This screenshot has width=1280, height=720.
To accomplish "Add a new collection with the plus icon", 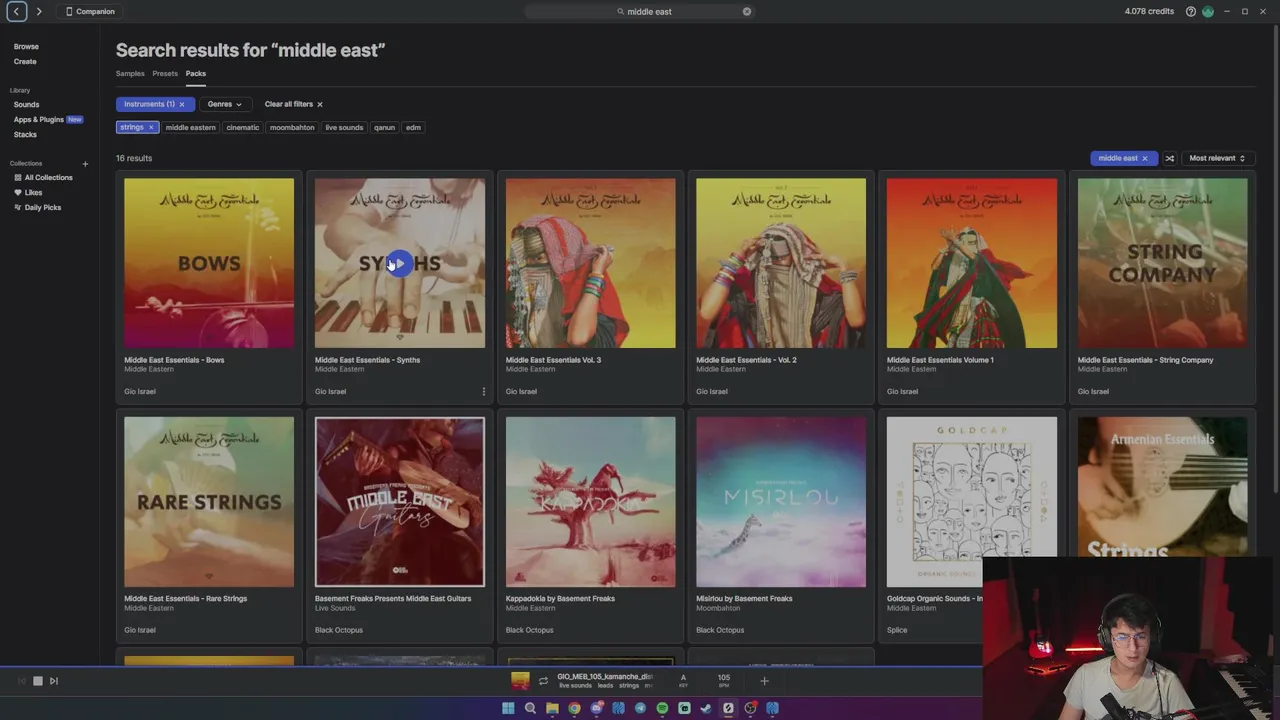I will click(x=85, y=163).
